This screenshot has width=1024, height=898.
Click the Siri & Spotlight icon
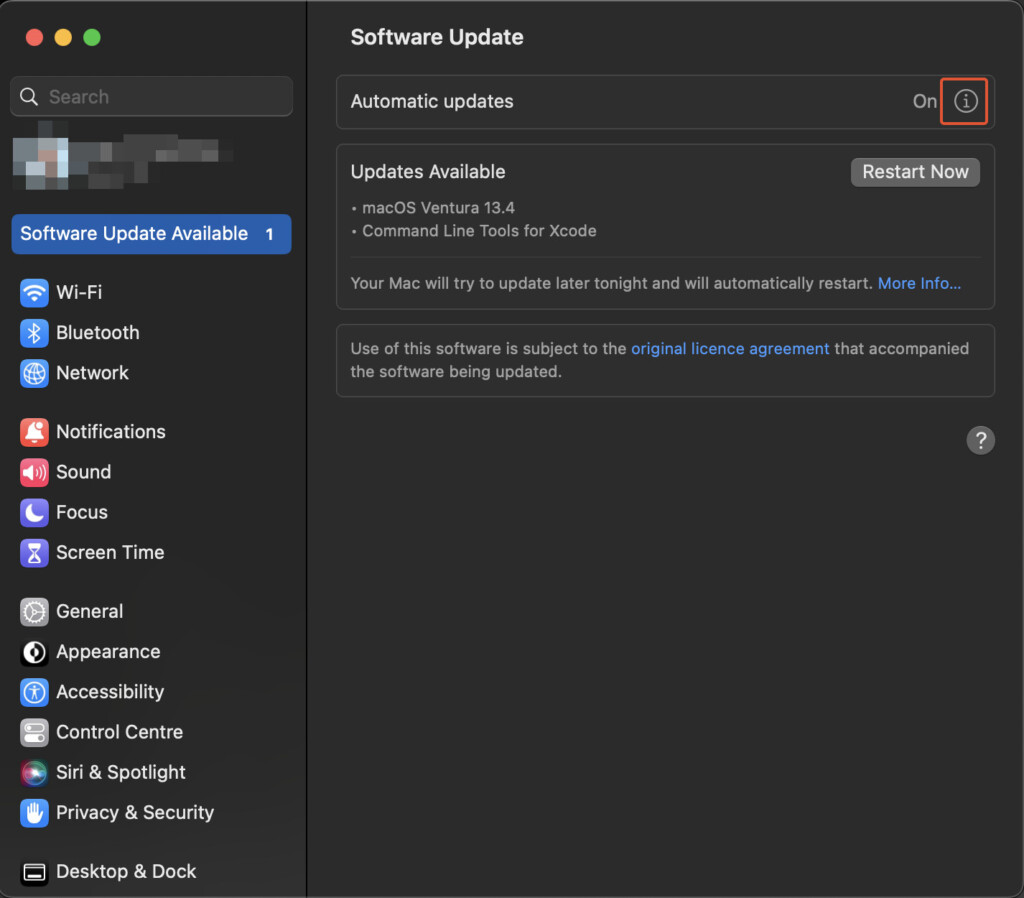coord(34,773)
